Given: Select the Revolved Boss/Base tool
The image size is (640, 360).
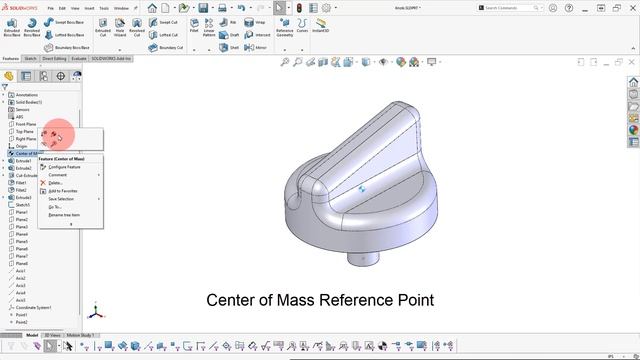Looking at the screenshot, I should (31, 27).
